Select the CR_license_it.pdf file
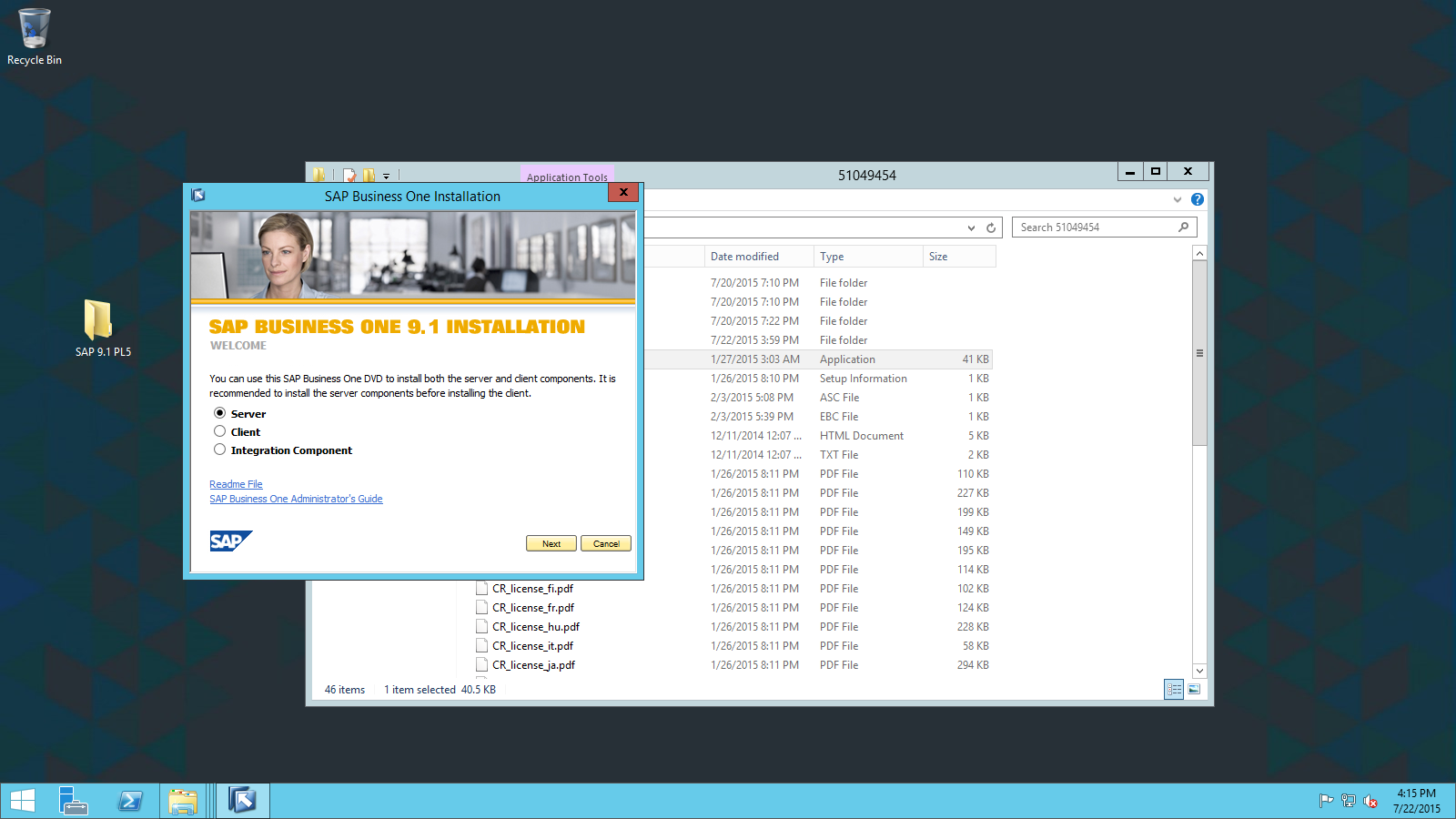The width and height of the screenshot is (1456, 819). [532, 646]
